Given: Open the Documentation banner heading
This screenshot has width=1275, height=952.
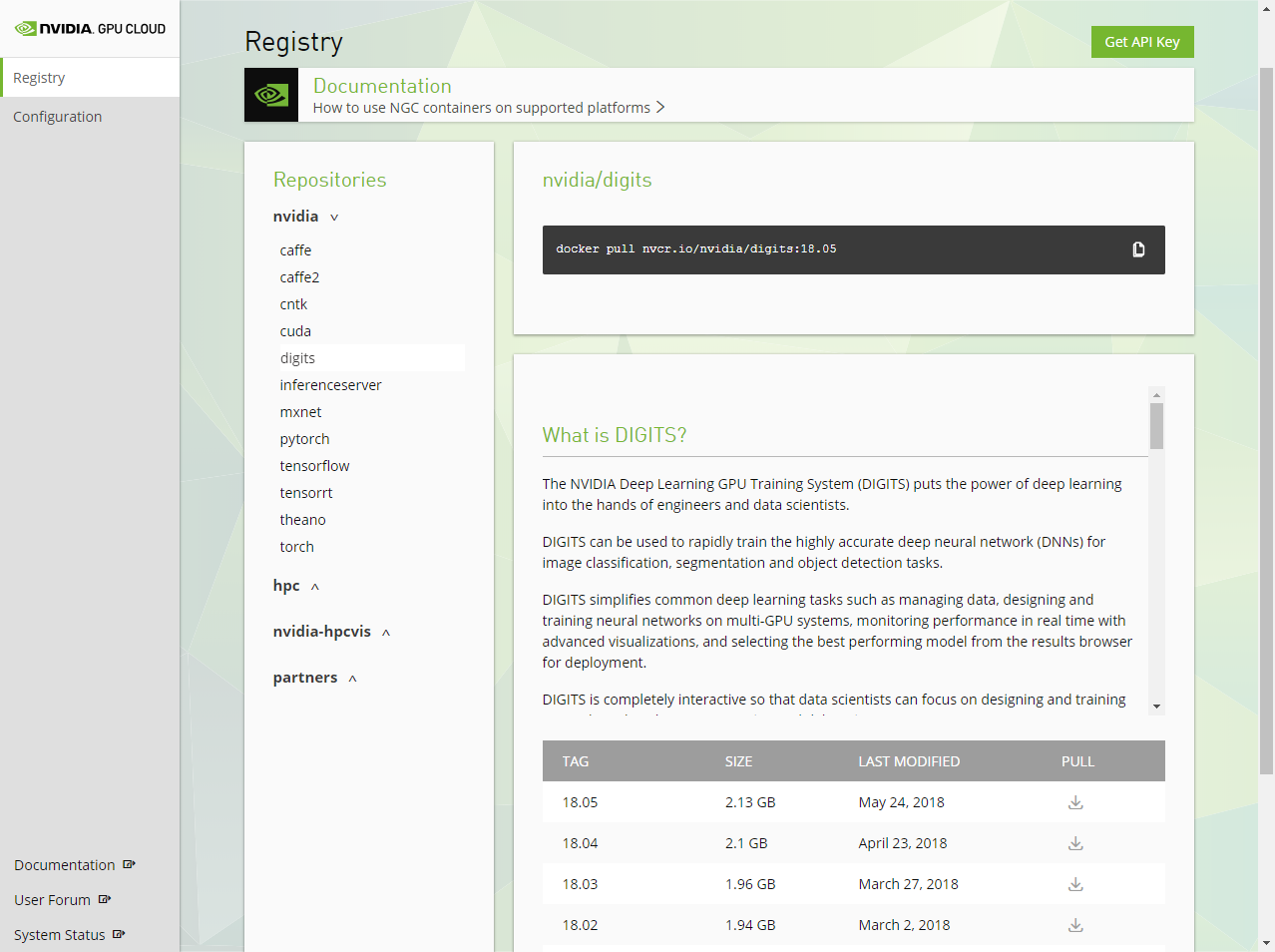Looking at the screenshot, I should (382, 86).
